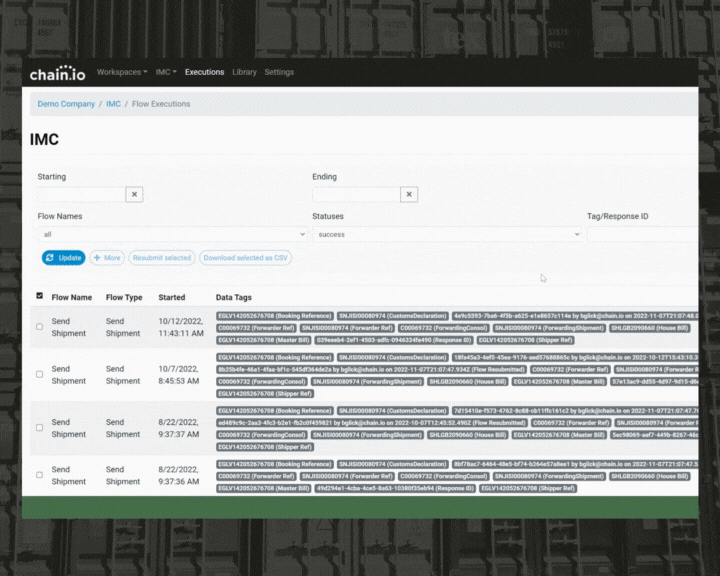Clear the Ending date with X button
Screen dimensions: 720x576
[409, 194]
